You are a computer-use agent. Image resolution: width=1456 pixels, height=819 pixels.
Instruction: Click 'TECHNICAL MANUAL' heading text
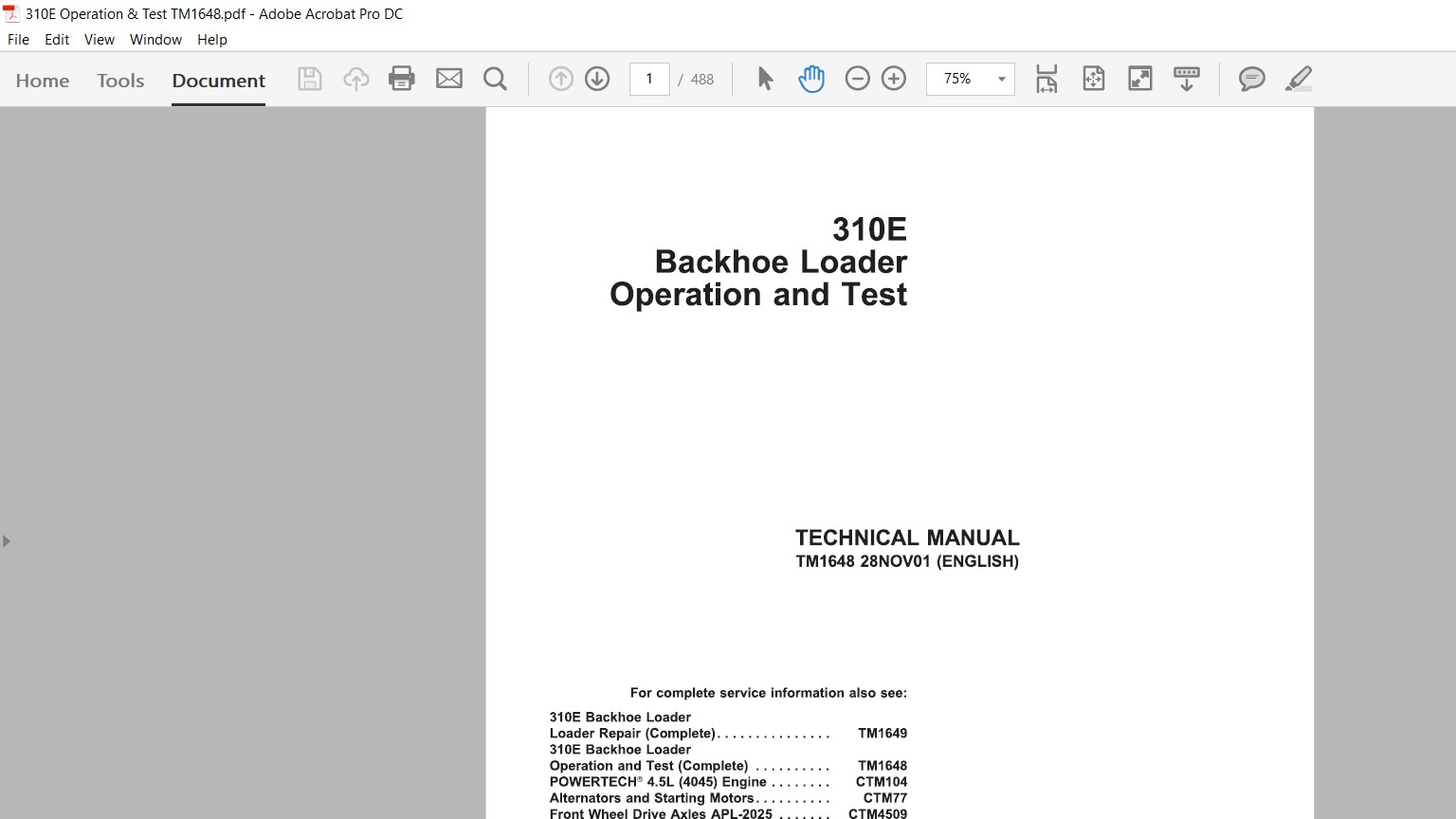(x=907, y=537)
